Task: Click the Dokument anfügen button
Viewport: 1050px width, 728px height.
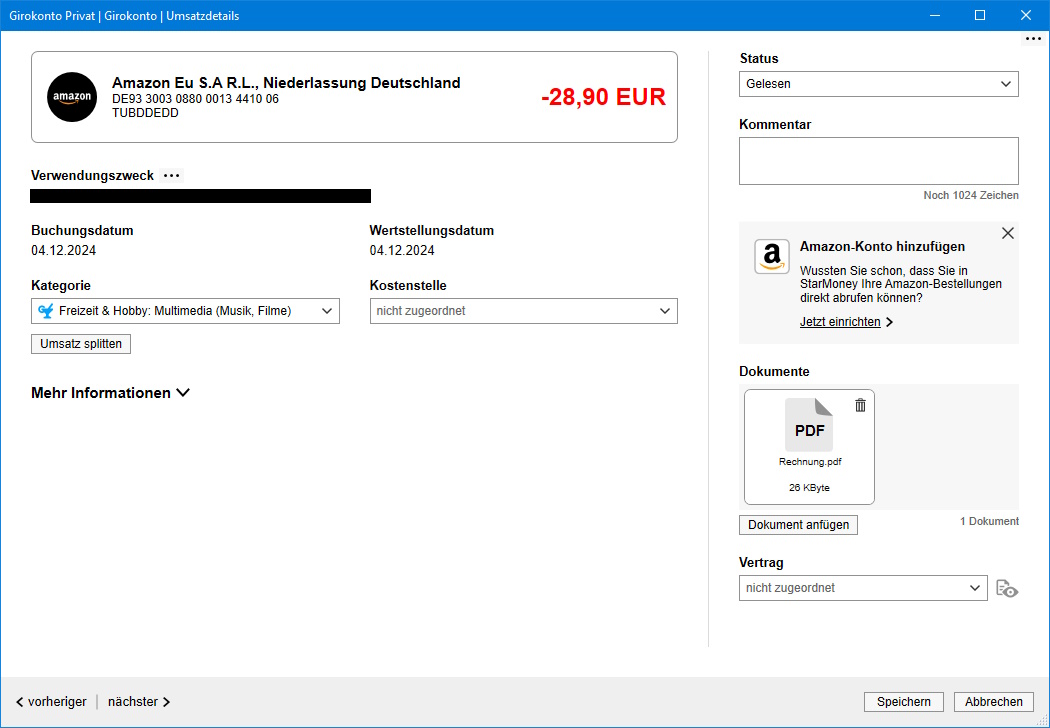Action: pyautogui.click(x=798, y=524)
